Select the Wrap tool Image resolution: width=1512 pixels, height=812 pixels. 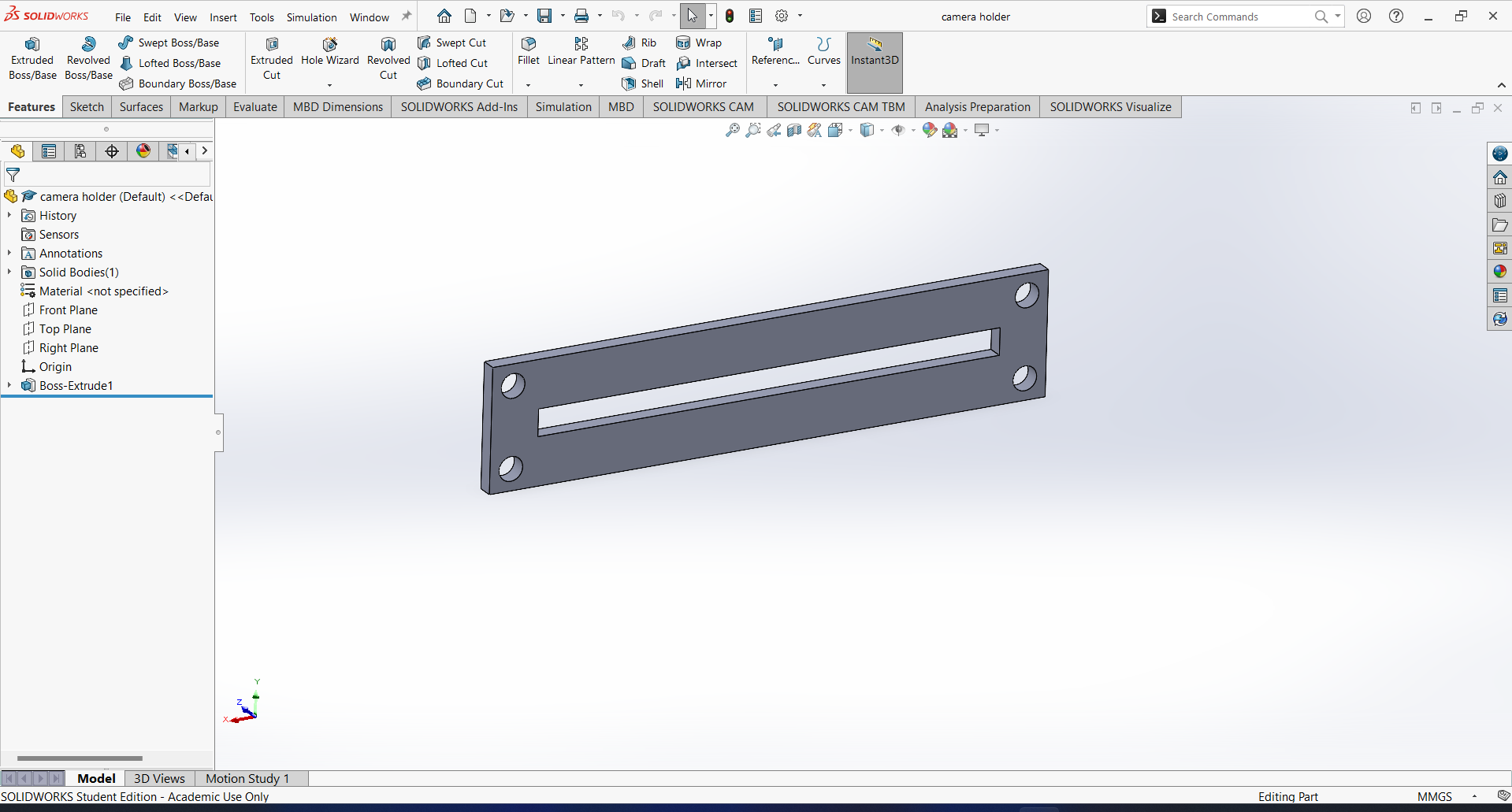coord(699,43)
